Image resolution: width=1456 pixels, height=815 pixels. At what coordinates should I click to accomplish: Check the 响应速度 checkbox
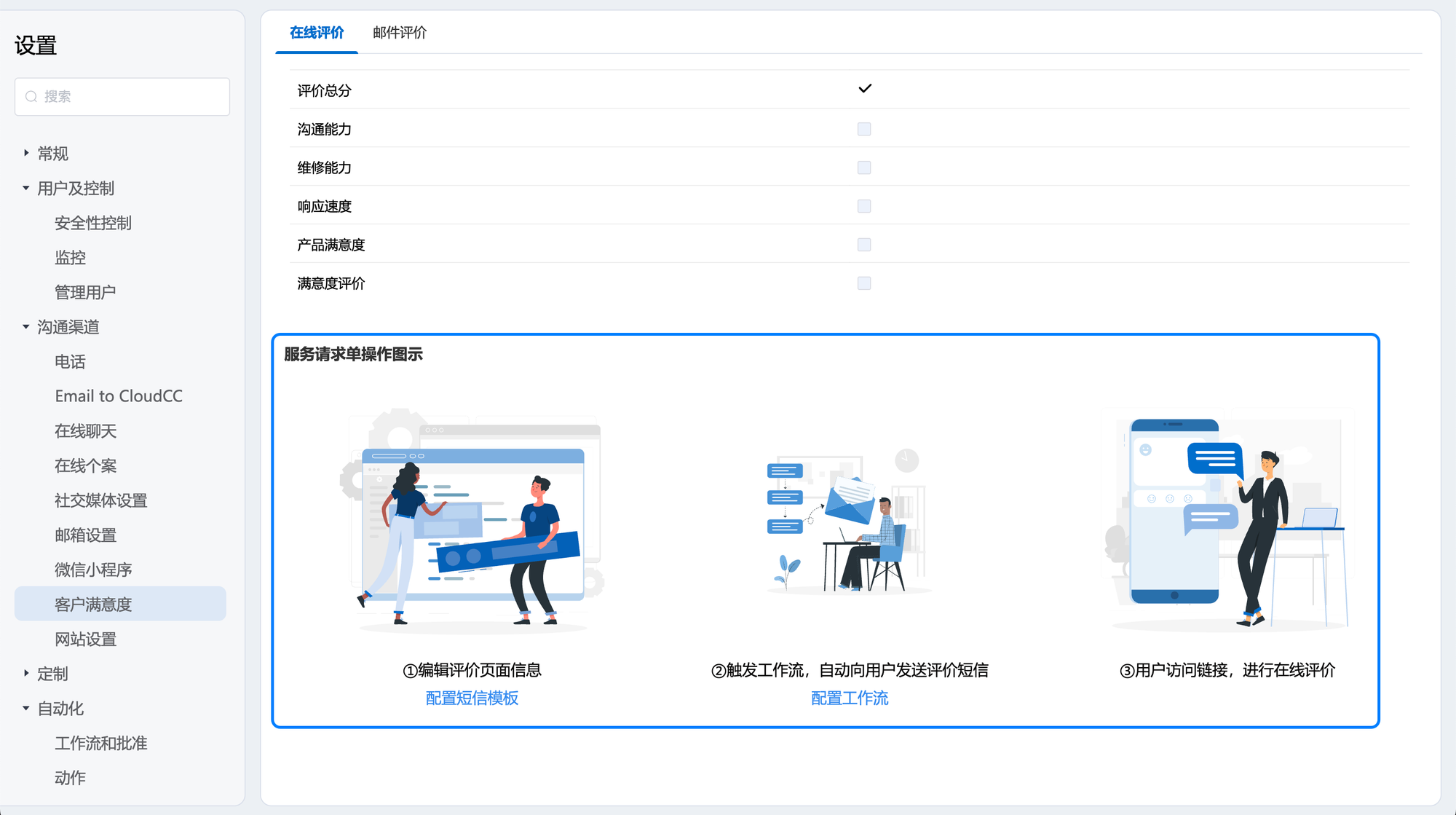(x=864, y=207)
